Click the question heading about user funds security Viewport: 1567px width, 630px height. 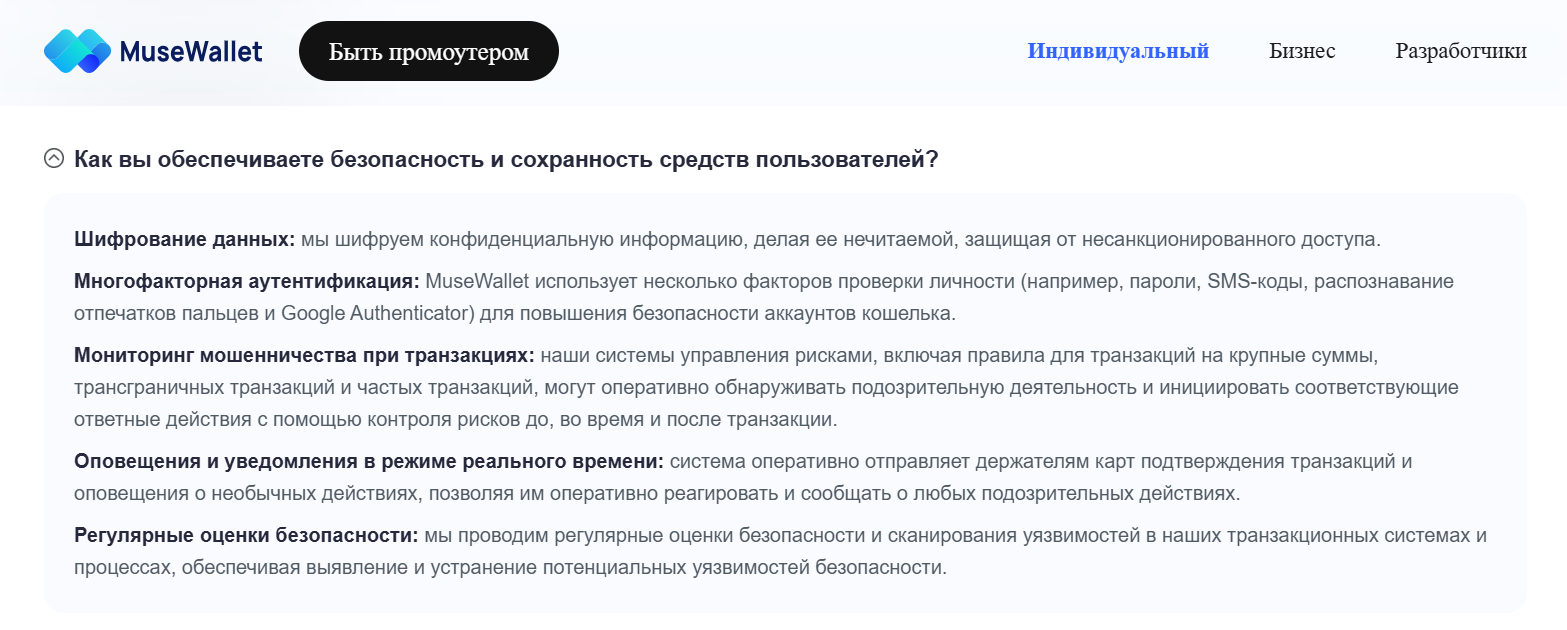click(x=505, y=159)
